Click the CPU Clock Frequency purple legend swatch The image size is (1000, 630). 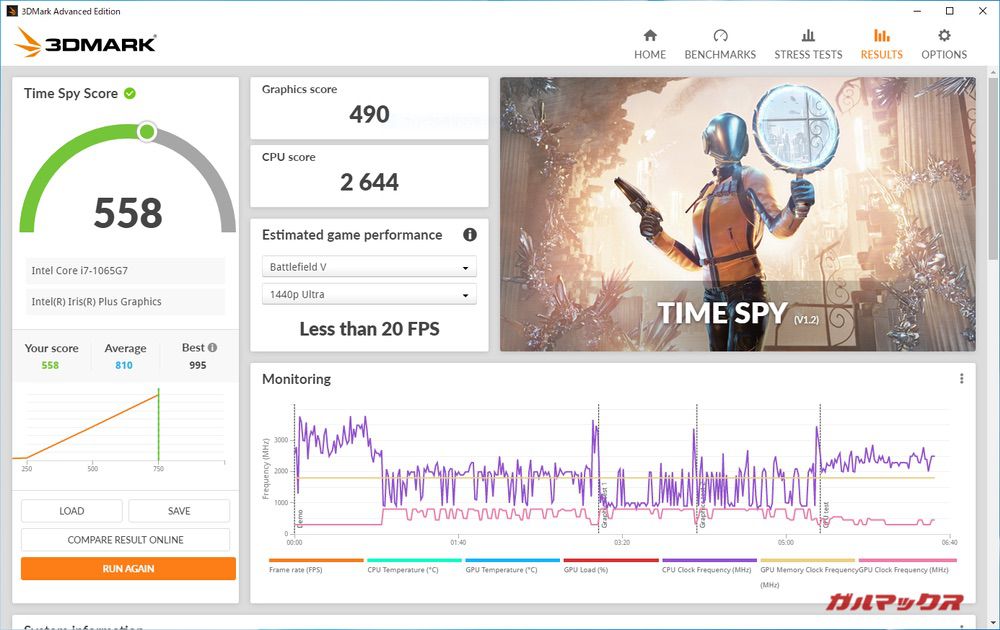(709, 561)
